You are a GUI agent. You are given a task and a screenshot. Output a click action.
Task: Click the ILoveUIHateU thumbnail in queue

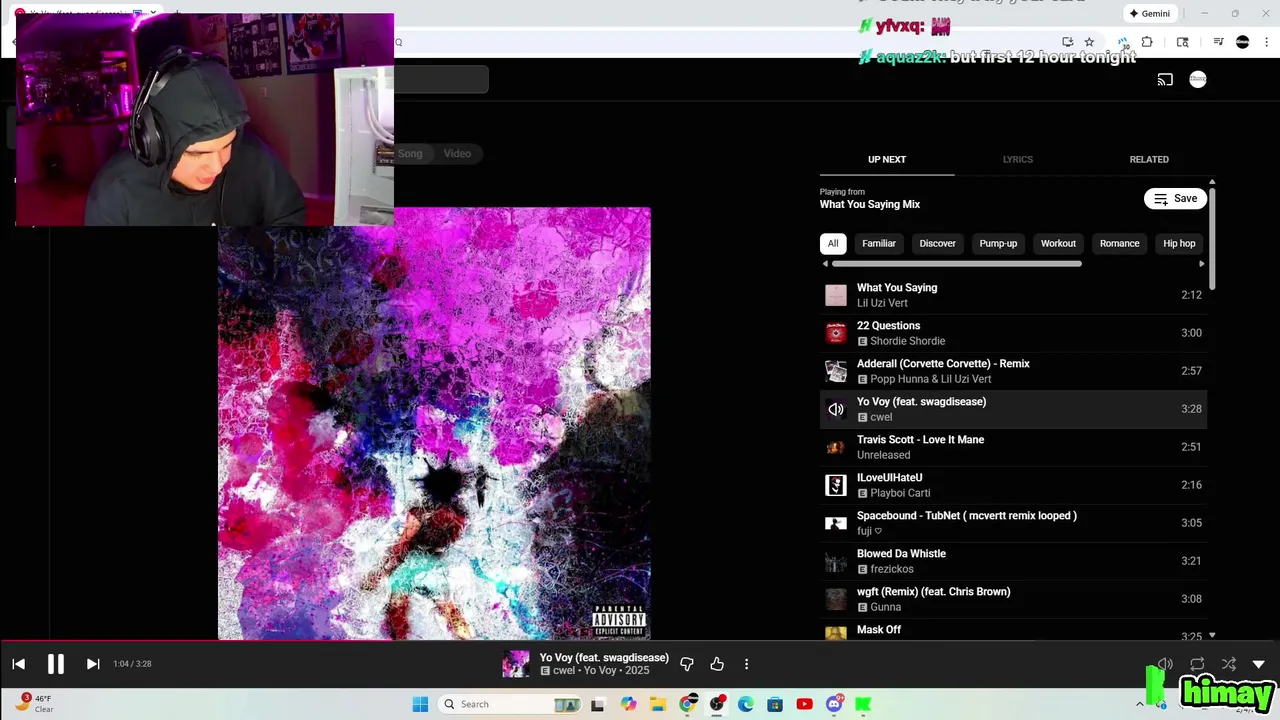click(836, 485)
